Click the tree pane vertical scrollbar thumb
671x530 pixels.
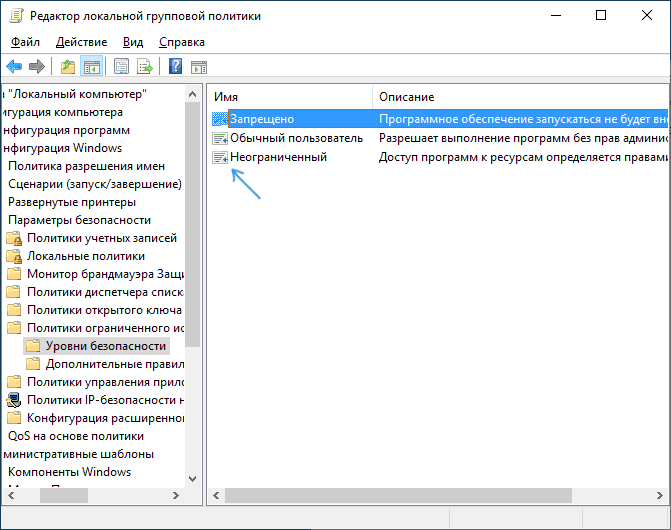click(x=193, y=225)
